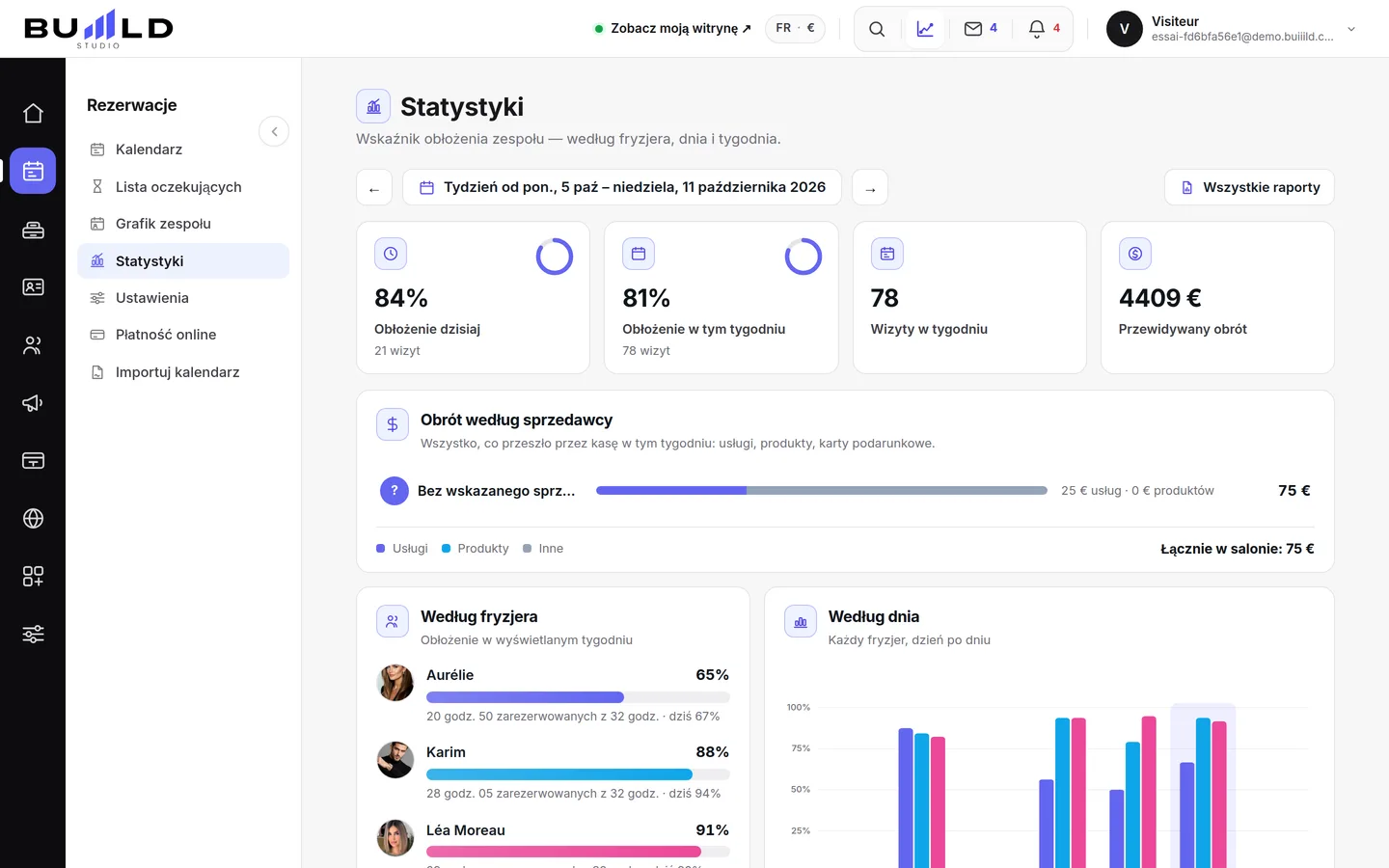Collapse the Rezerwacje side panel
Screen dimensions: 1389x868
274,131
